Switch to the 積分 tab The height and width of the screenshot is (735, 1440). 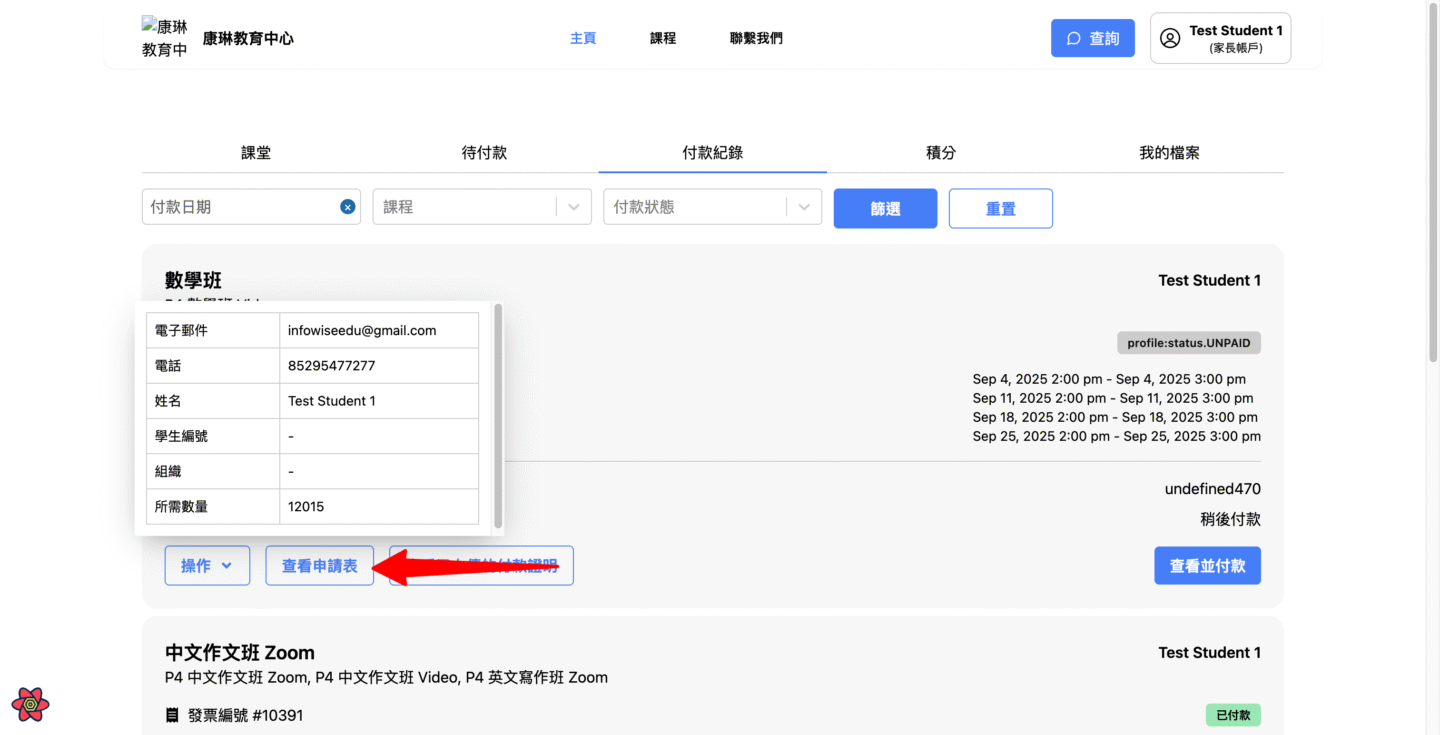coord(941,153)
